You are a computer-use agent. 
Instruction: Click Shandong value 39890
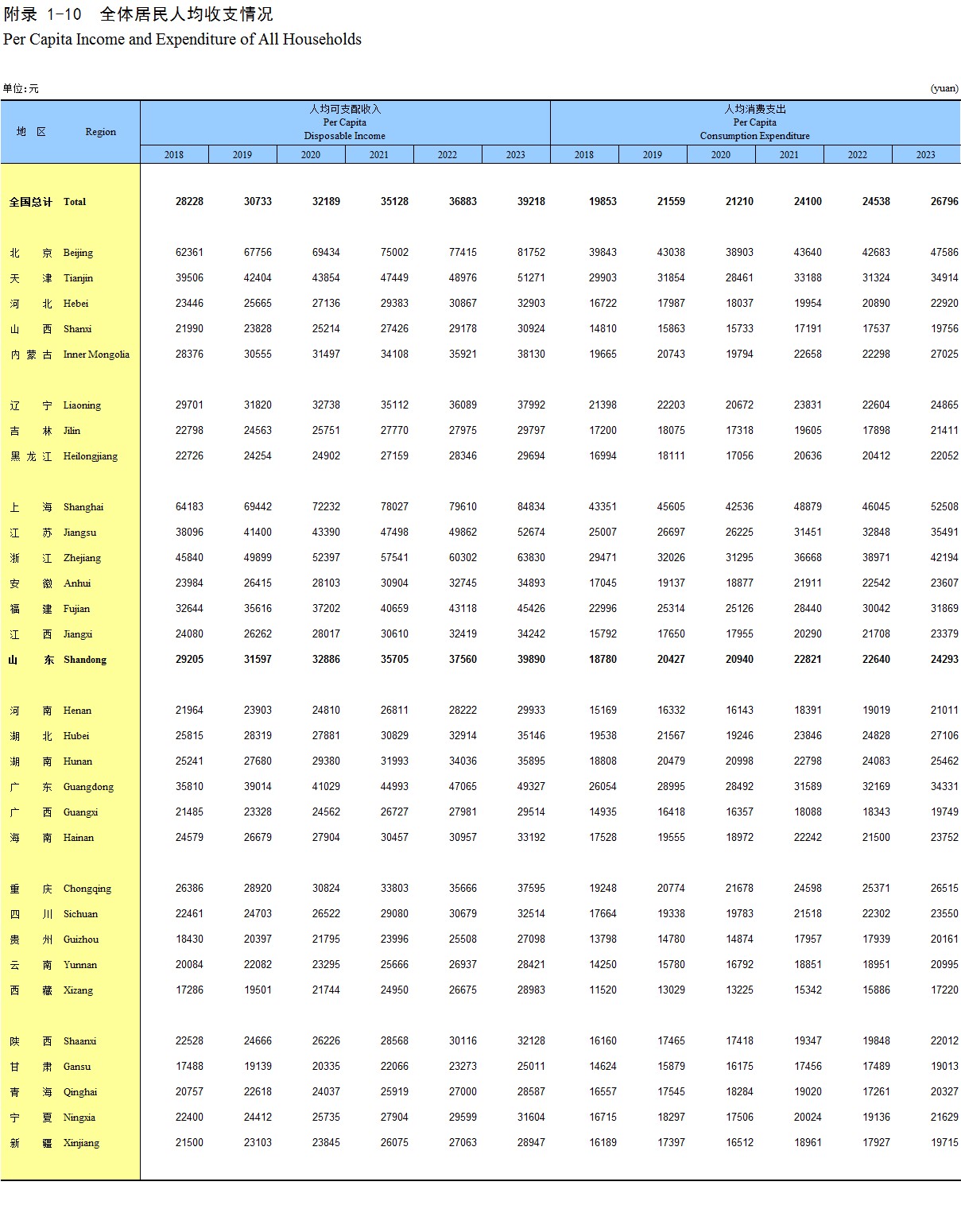coord(531,660)
